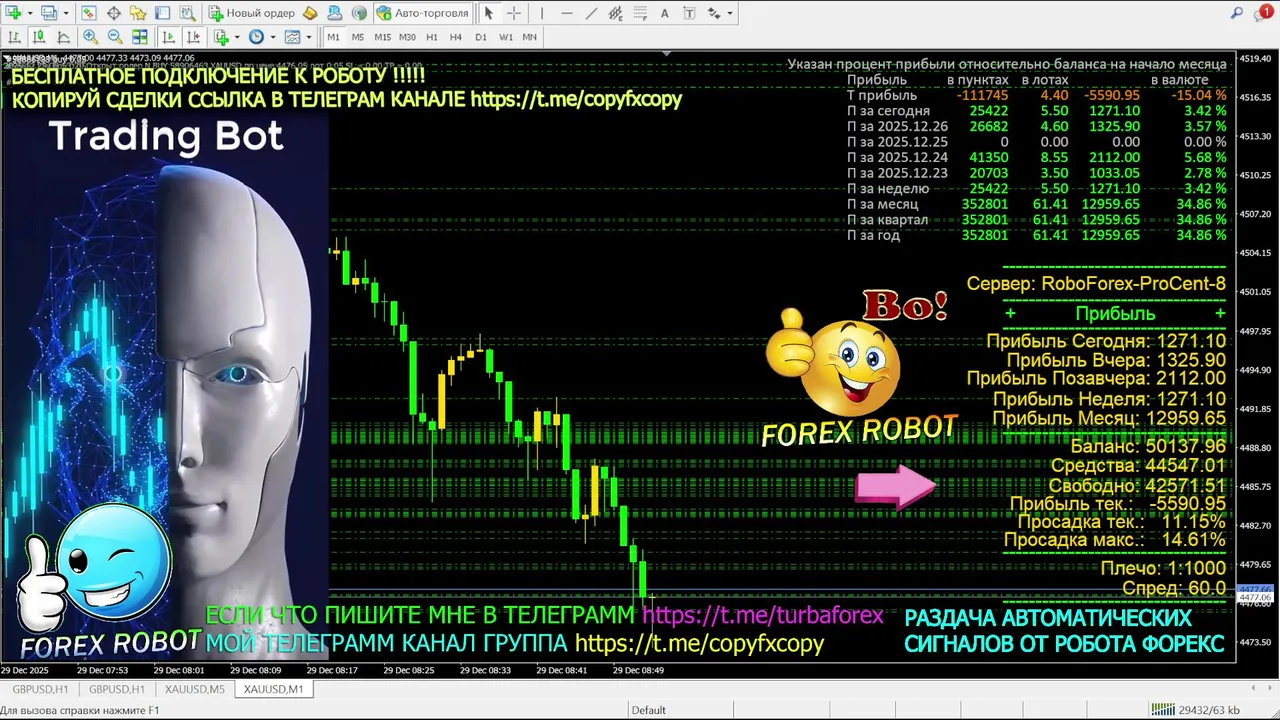Expand the Profiles dropdown arrow

point(66,13)
